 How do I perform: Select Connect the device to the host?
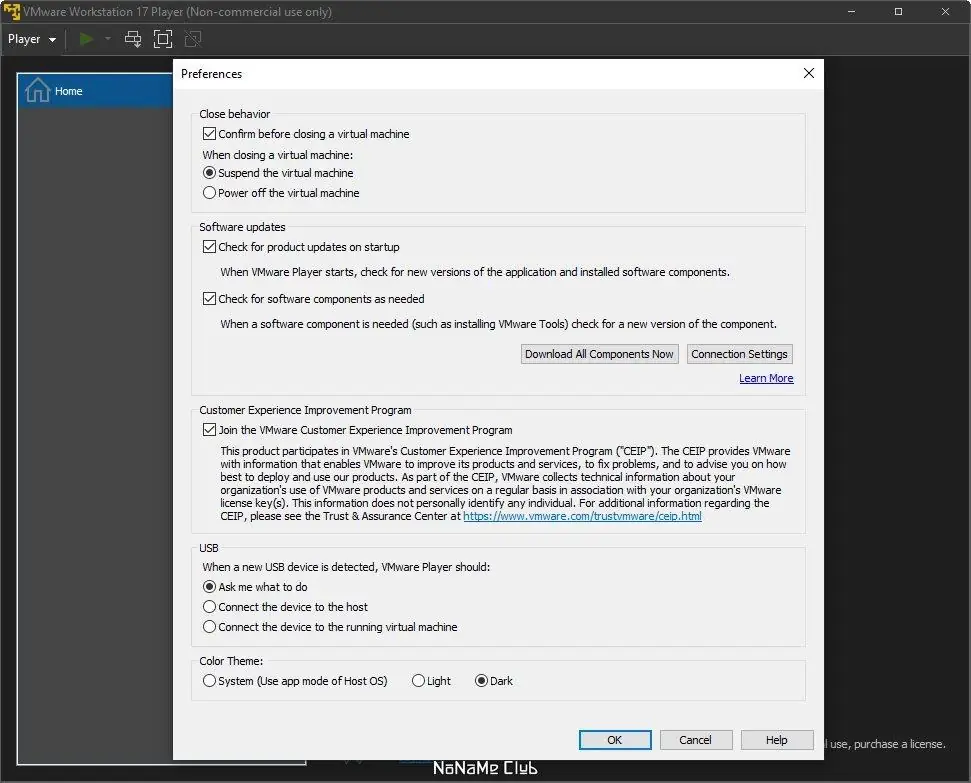(x=285, y=606)
